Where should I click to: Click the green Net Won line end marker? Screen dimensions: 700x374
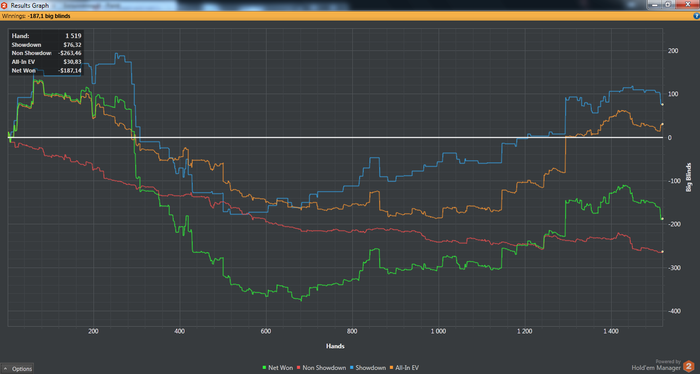pos(662,219)
